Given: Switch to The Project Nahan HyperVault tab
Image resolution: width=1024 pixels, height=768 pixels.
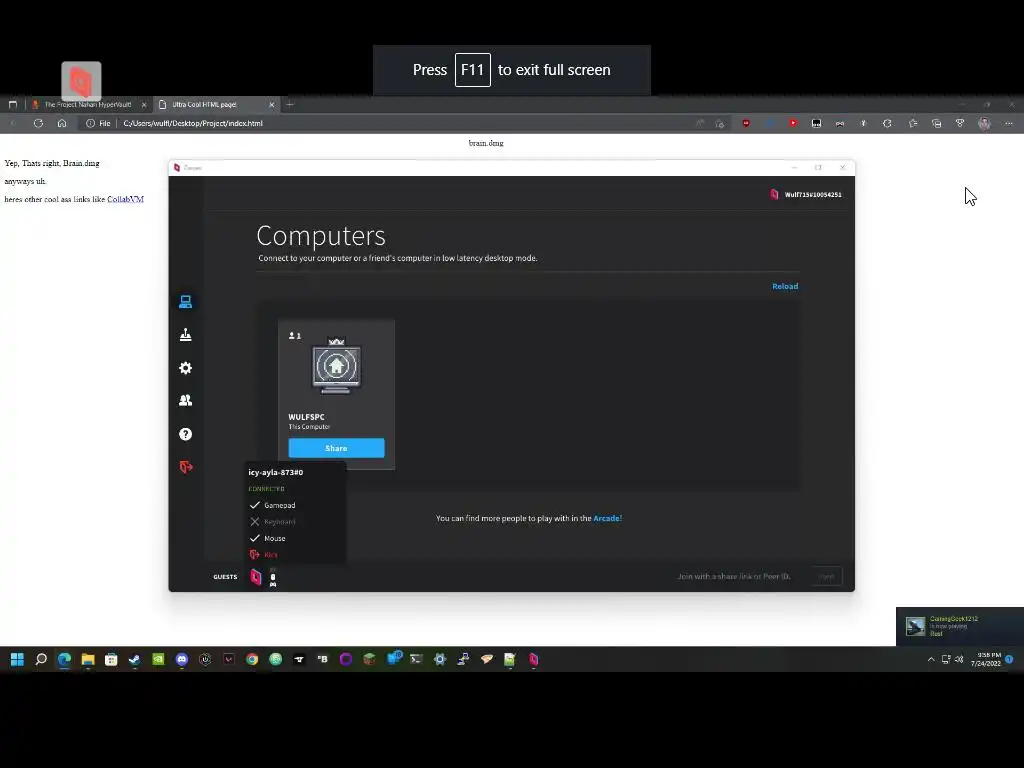Looking at the screenshot, I should click(x=87, y=104).
